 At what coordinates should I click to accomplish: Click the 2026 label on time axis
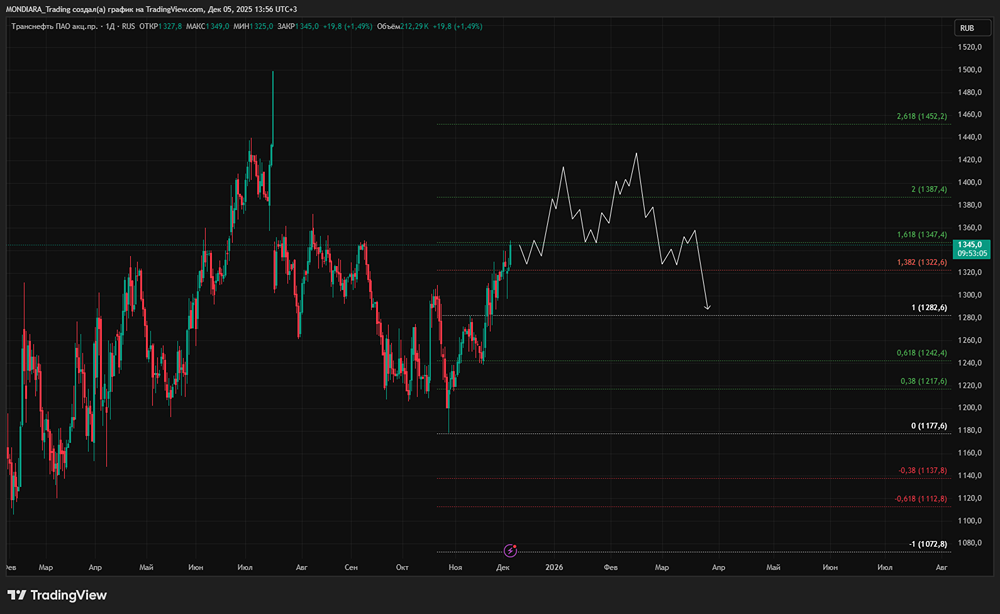click(556, 567)
